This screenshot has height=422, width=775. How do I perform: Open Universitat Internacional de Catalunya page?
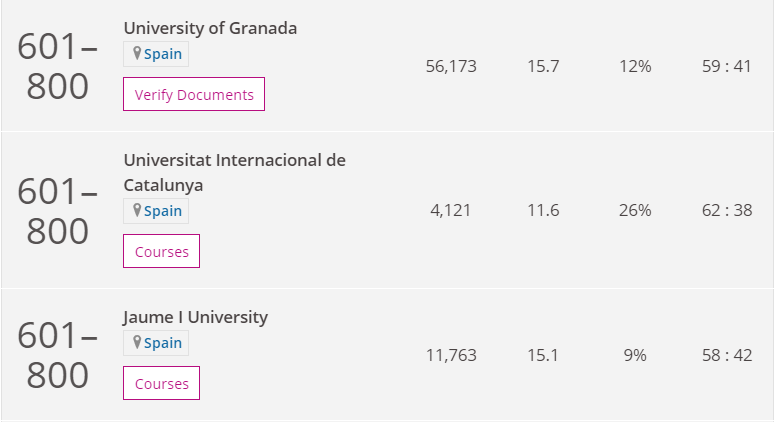click(x=234, y=172)
